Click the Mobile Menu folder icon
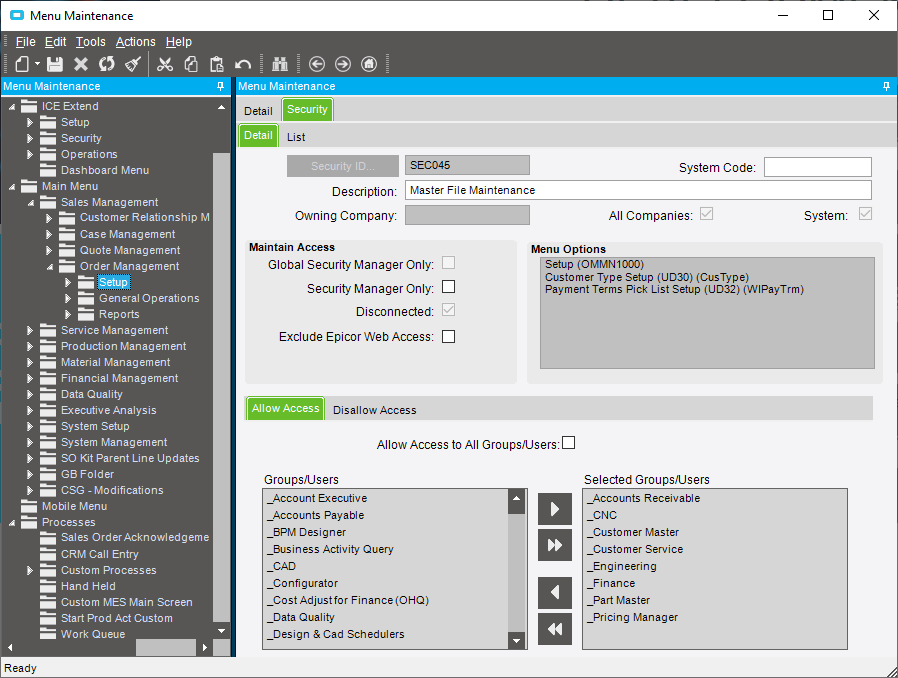The height and width of the screenshot is (678, 898). pyautogui.click(x=29, y=506)
